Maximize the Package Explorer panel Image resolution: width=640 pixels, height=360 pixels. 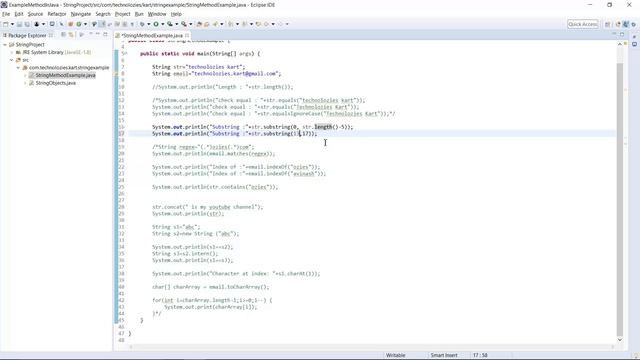coord(105,35)
